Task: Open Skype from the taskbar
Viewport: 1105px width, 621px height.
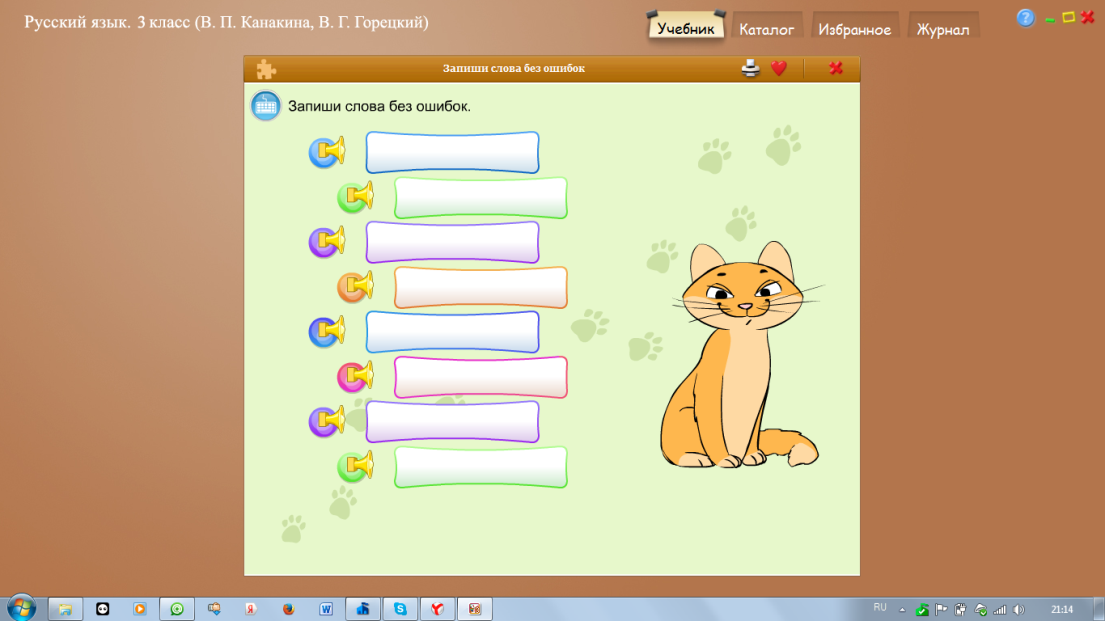Action: pos(400,609)
